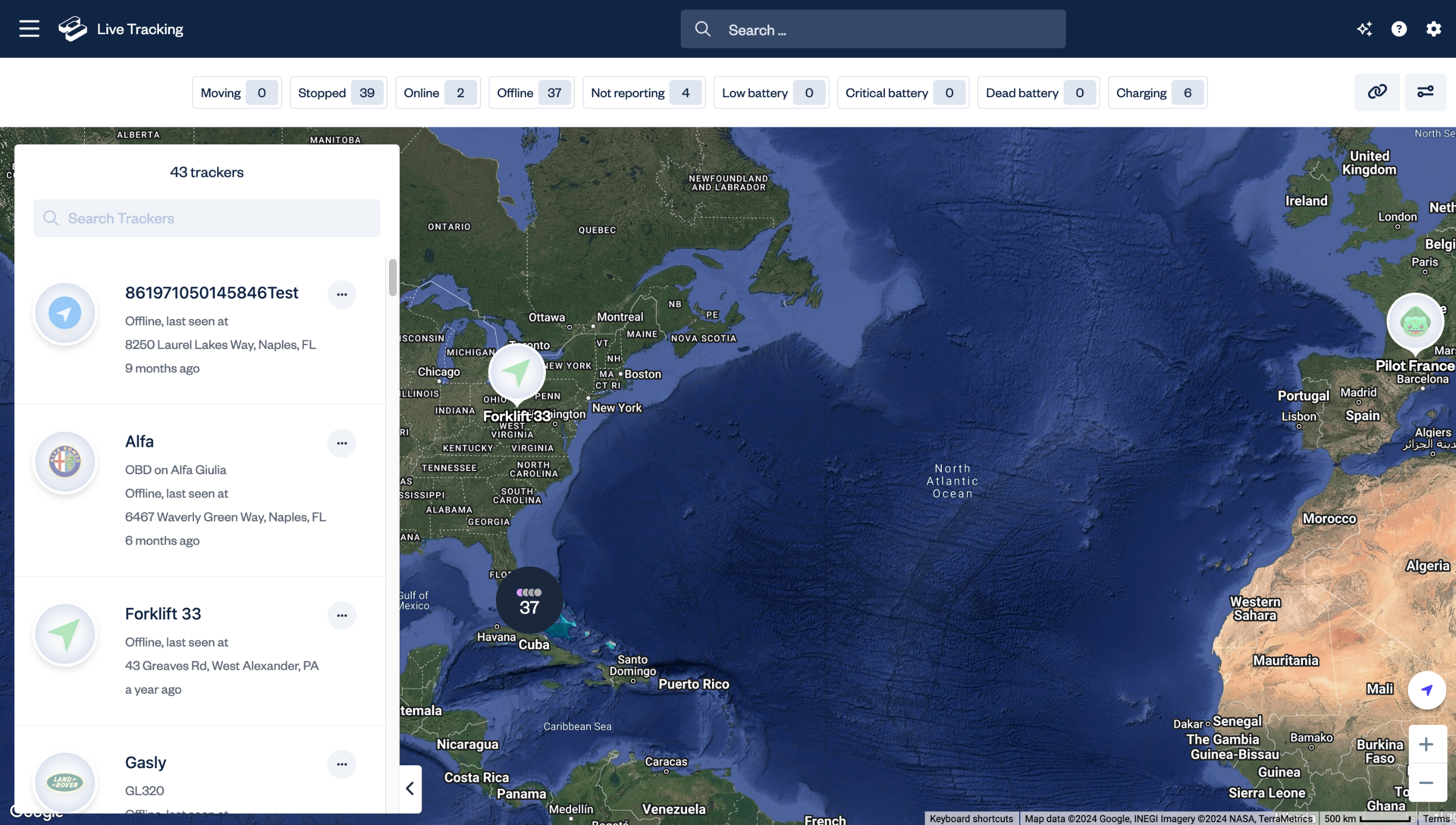Select the 861971050145846Test tracker entry
The width and height of the screenshot is (1456, 825).
click(x=211, y=293)
